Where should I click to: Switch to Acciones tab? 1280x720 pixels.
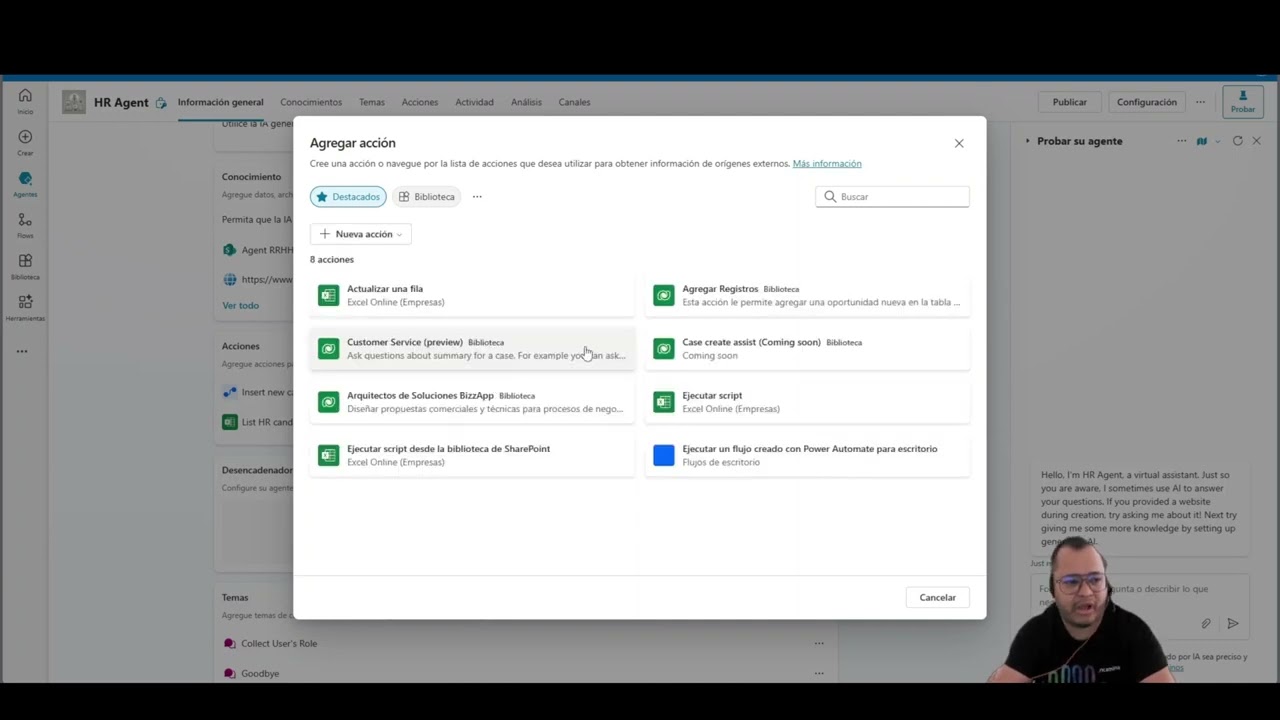pos(420,102)
